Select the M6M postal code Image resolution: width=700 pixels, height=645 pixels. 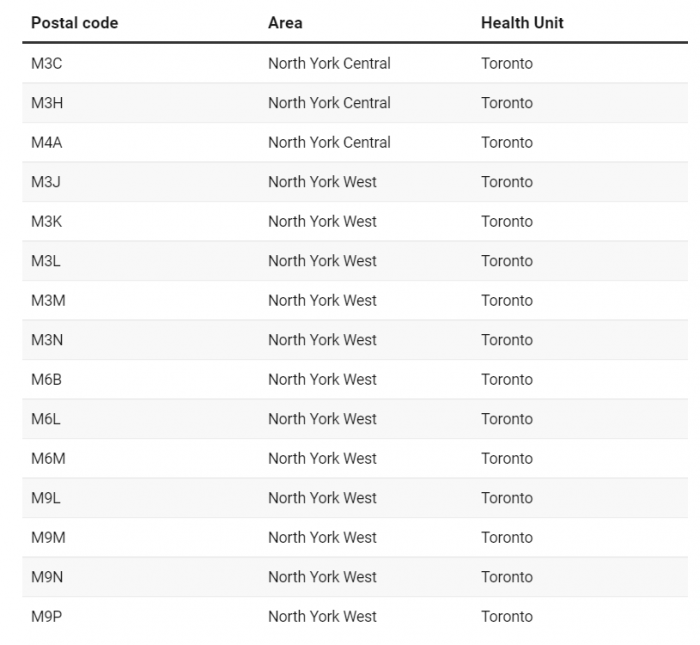tap(48, 458)
